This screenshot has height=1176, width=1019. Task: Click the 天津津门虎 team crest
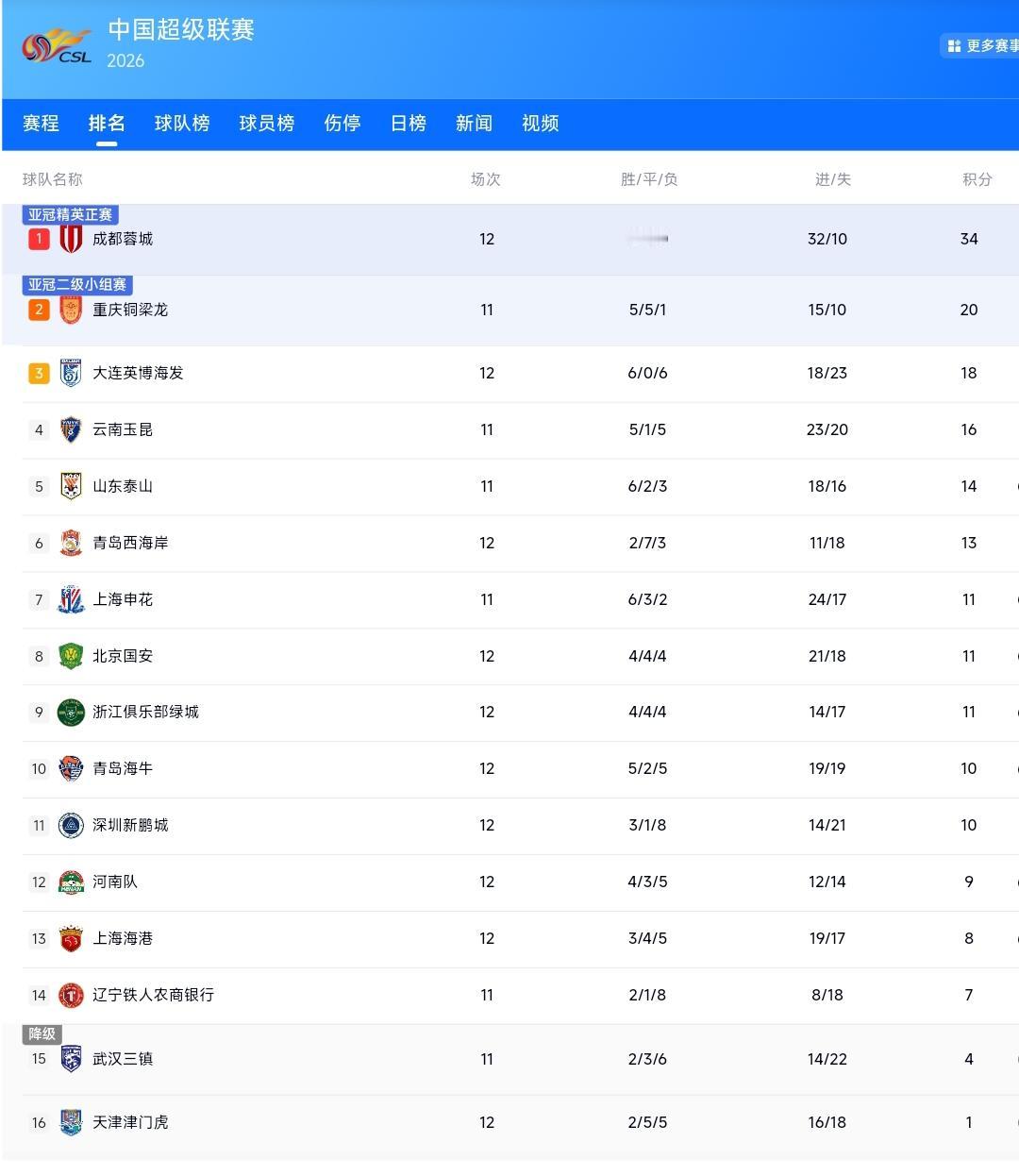coord(71,1122)
